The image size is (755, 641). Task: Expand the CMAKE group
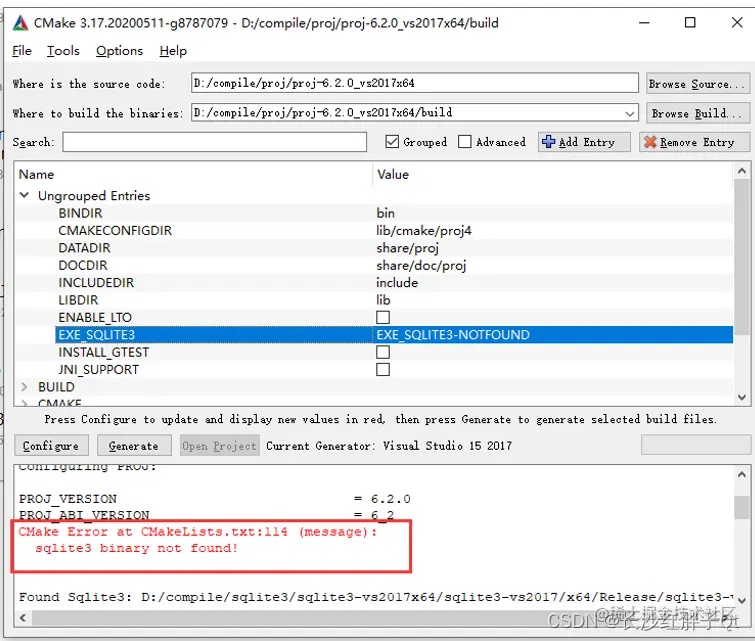pyautogui.click(x=24, y=403)
